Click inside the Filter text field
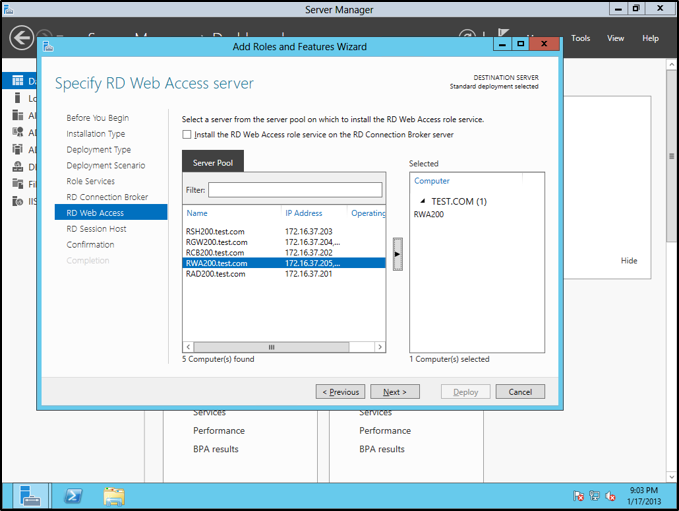 click(294, 190)
